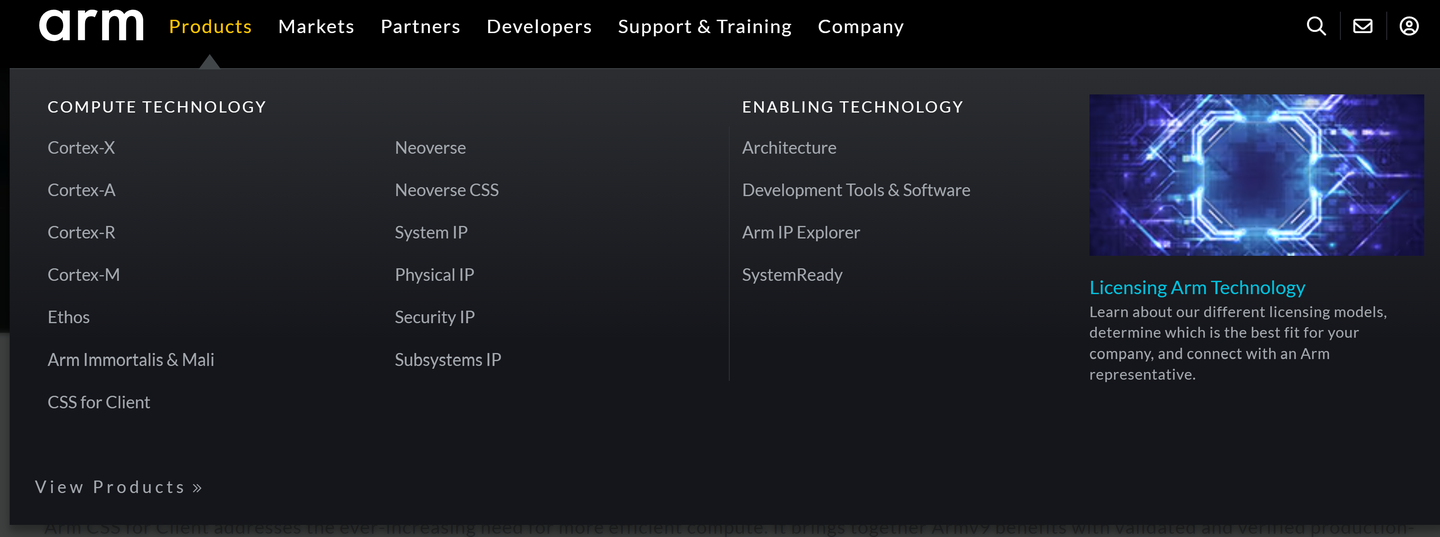
Task: Open the Licensing Arm Technology link
Action: (1197, 287)
